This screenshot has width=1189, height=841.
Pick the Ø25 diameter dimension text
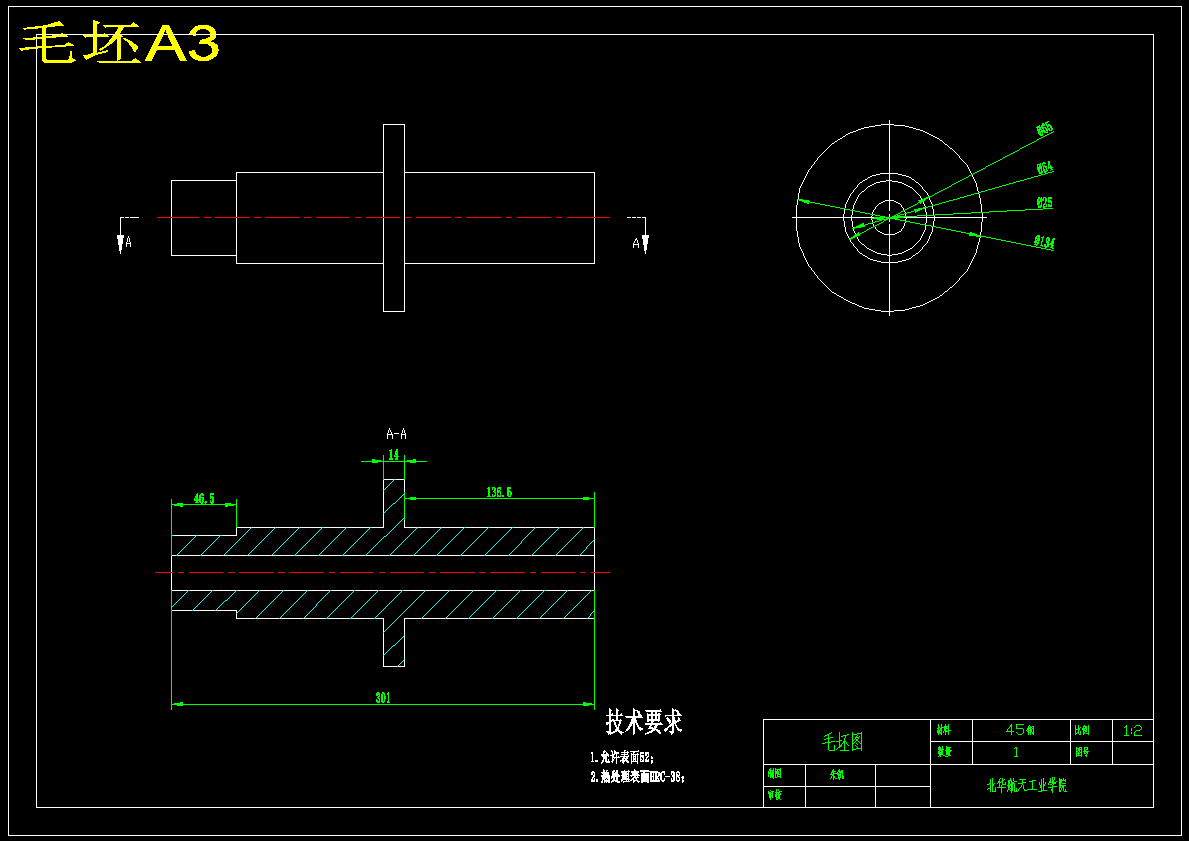pyautogui.click(x=1045, y=202)
